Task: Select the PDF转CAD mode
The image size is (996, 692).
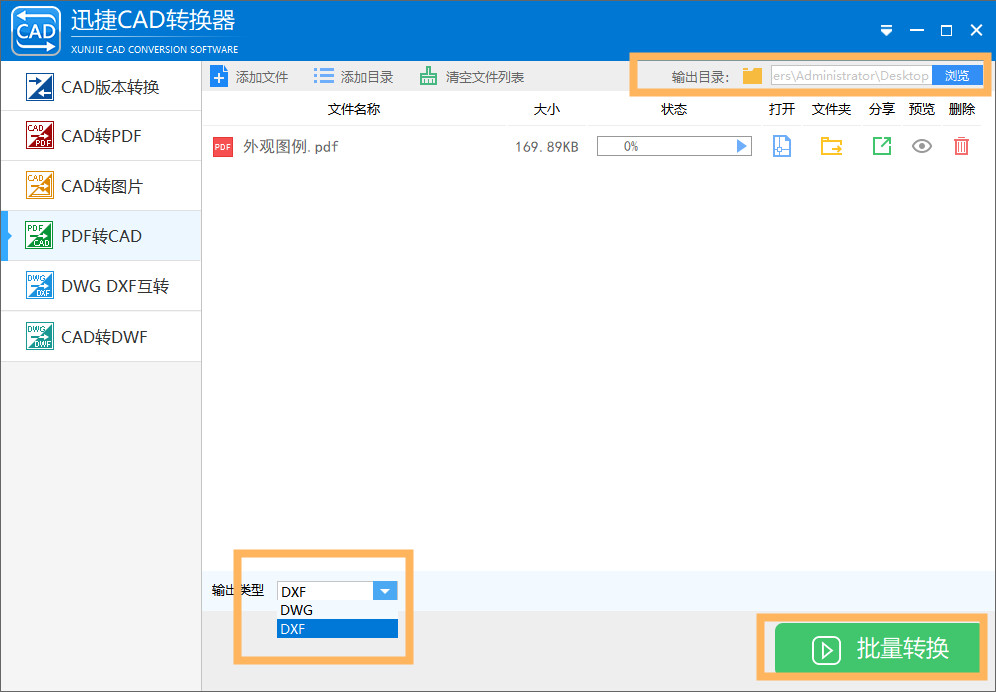Action: coord(101,236)
